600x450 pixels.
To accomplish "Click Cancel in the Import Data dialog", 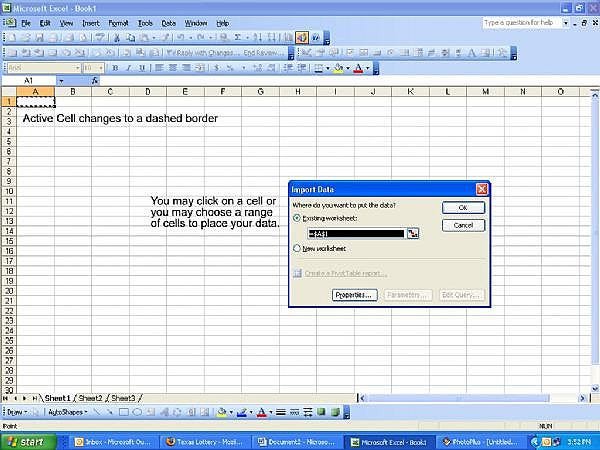I will click(463, 225).
